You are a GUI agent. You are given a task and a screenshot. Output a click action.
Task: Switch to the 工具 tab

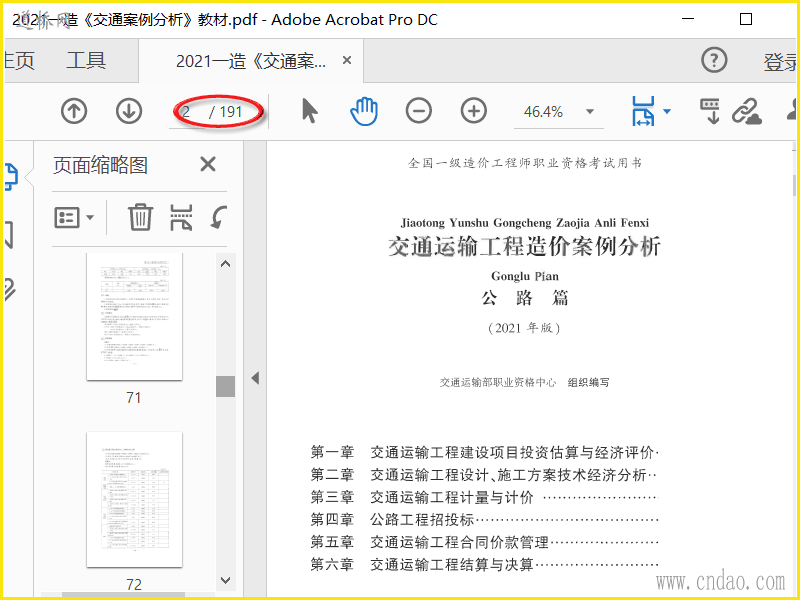point(86,61)
